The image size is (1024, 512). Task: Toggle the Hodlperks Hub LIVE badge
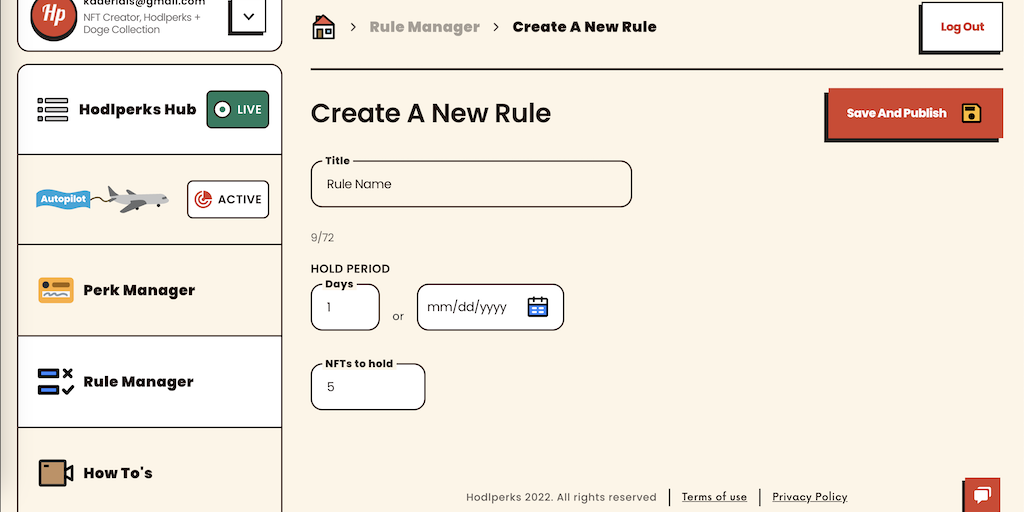[238, 110]
